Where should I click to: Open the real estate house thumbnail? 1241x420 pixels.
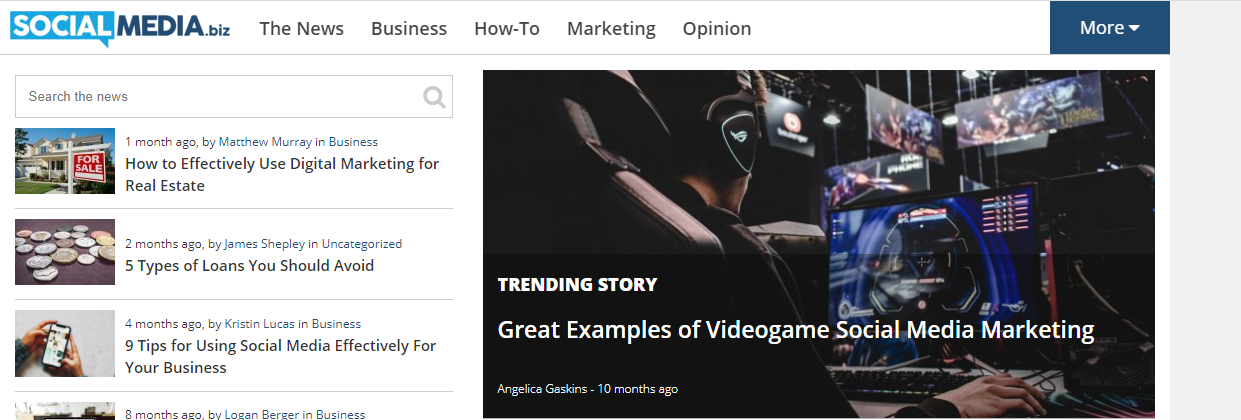point(65,160)
